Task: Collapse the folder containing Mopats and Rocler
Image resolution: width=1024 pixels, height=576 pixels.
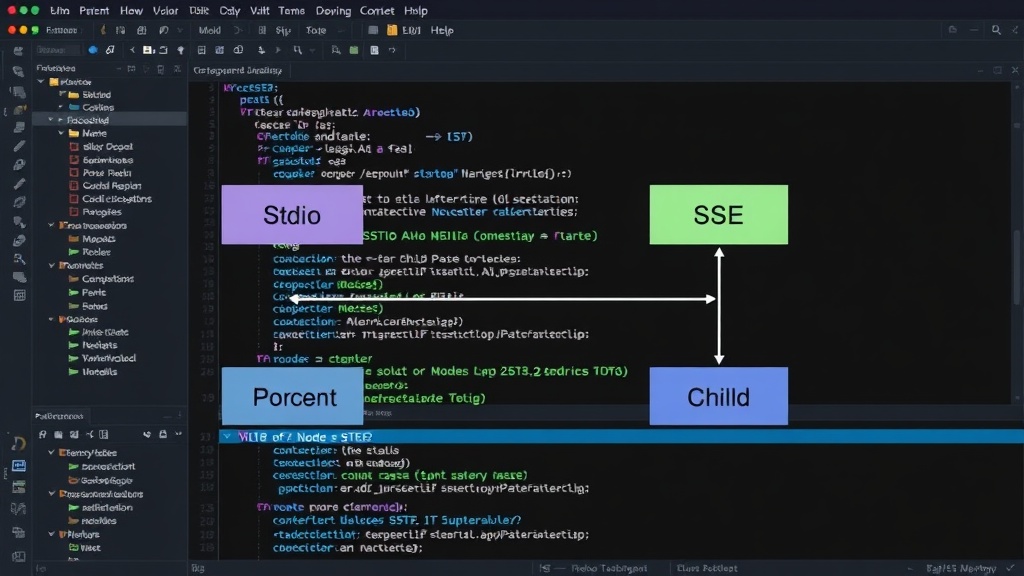Action: pyautogui.click(x=52, y=225)
